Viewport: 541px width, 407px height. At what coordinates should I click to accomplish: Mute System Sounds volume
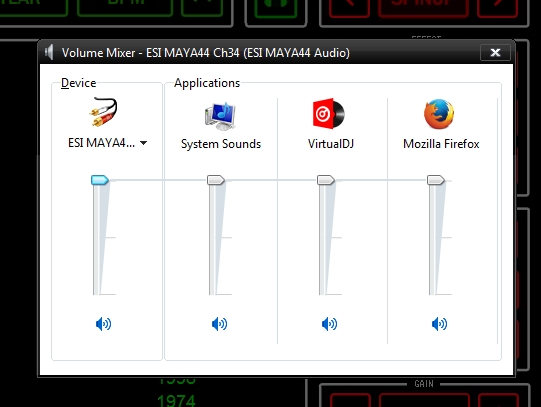point(219,324)
